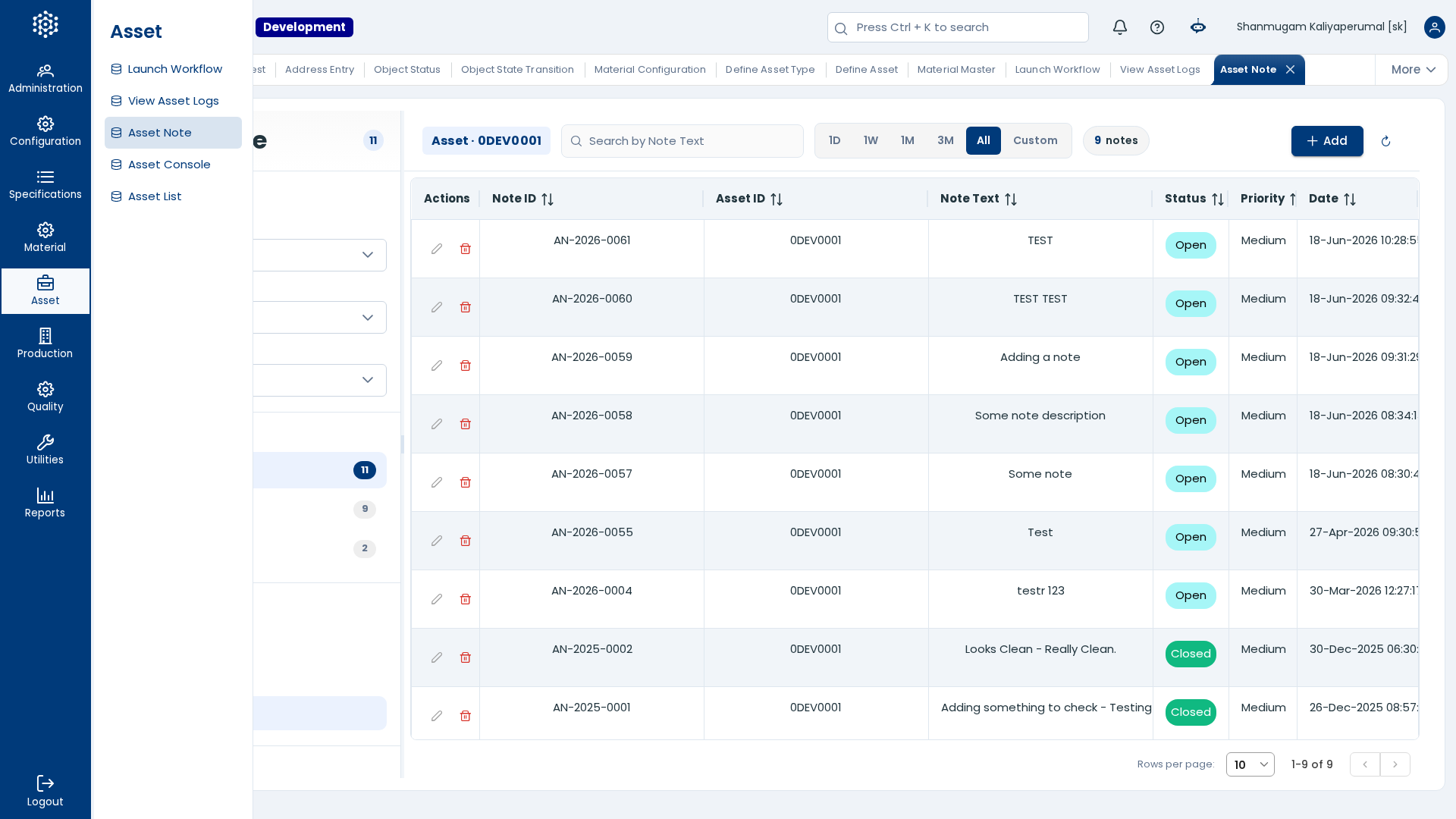Open the Quality module
The height and width of the screenshot is (819, 1456).
(x=45, y=397)
